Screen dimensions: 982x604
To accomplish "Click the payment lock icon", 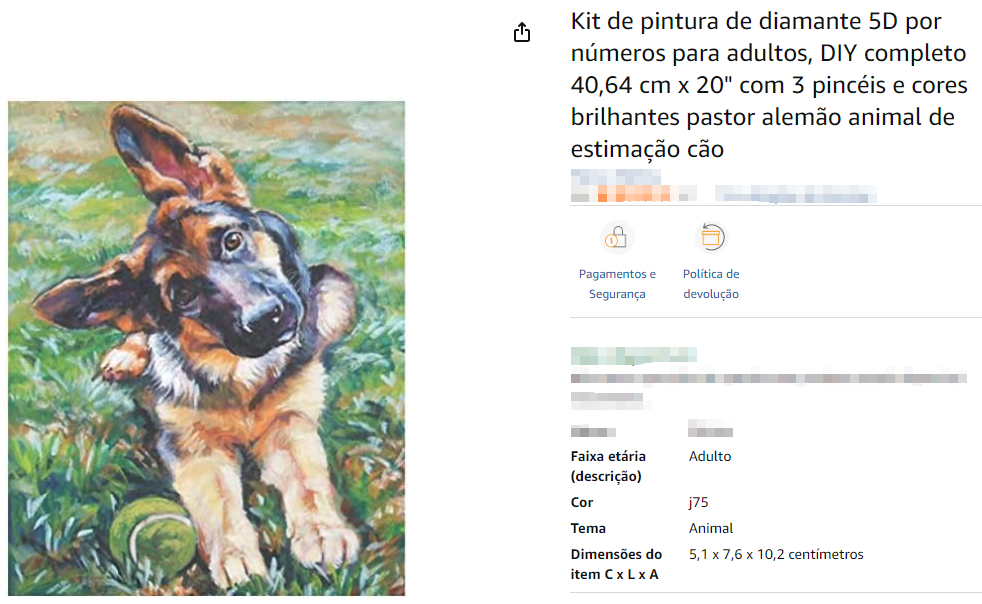I will [617, 238].
